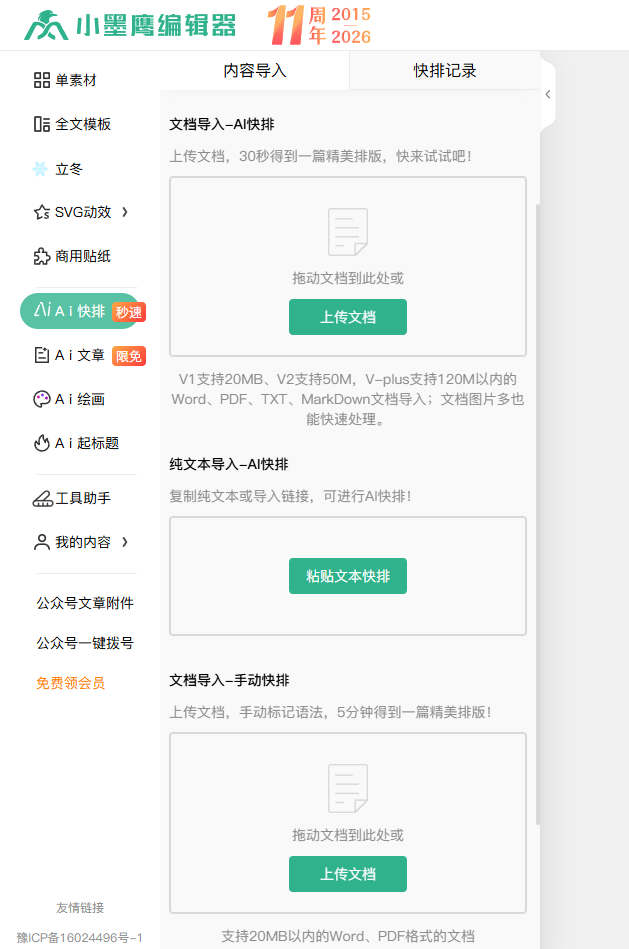This screenshot has height=949, width=629.
Task: Click the document icon in 手动快排 upload box
Action: tap(347, 789)
